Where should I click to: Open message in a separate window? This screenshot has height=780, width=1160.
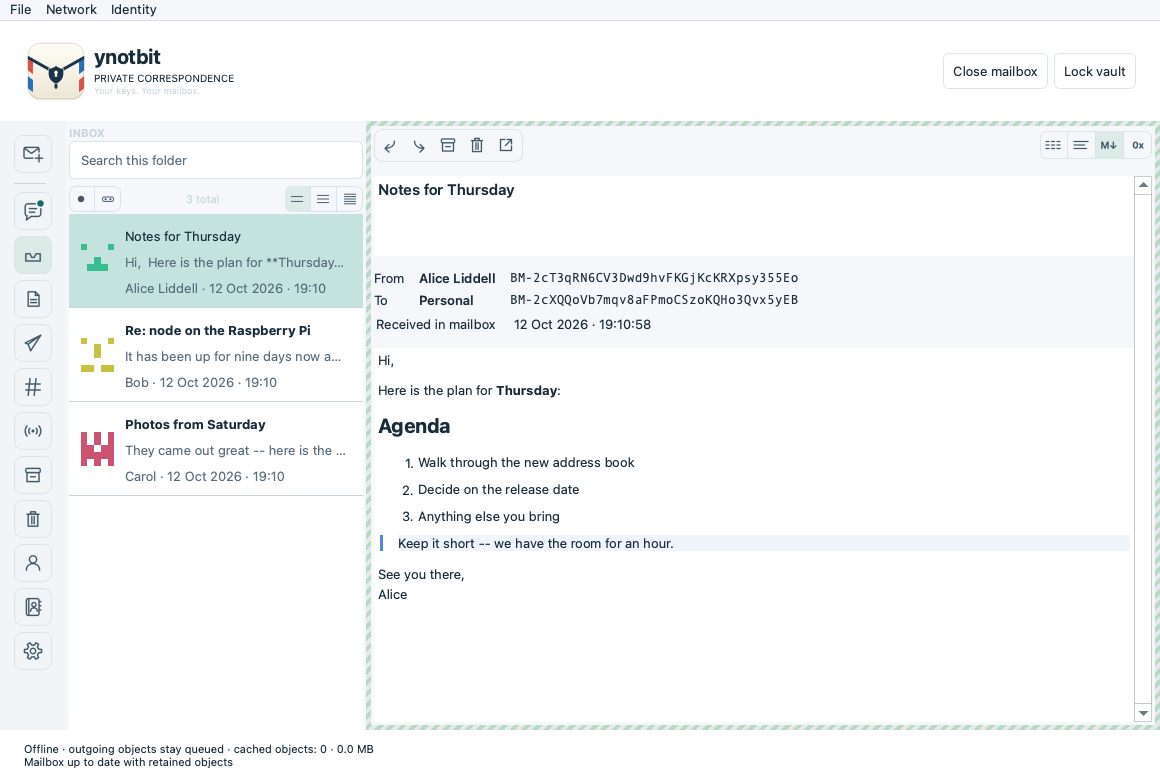coord(506,146)
